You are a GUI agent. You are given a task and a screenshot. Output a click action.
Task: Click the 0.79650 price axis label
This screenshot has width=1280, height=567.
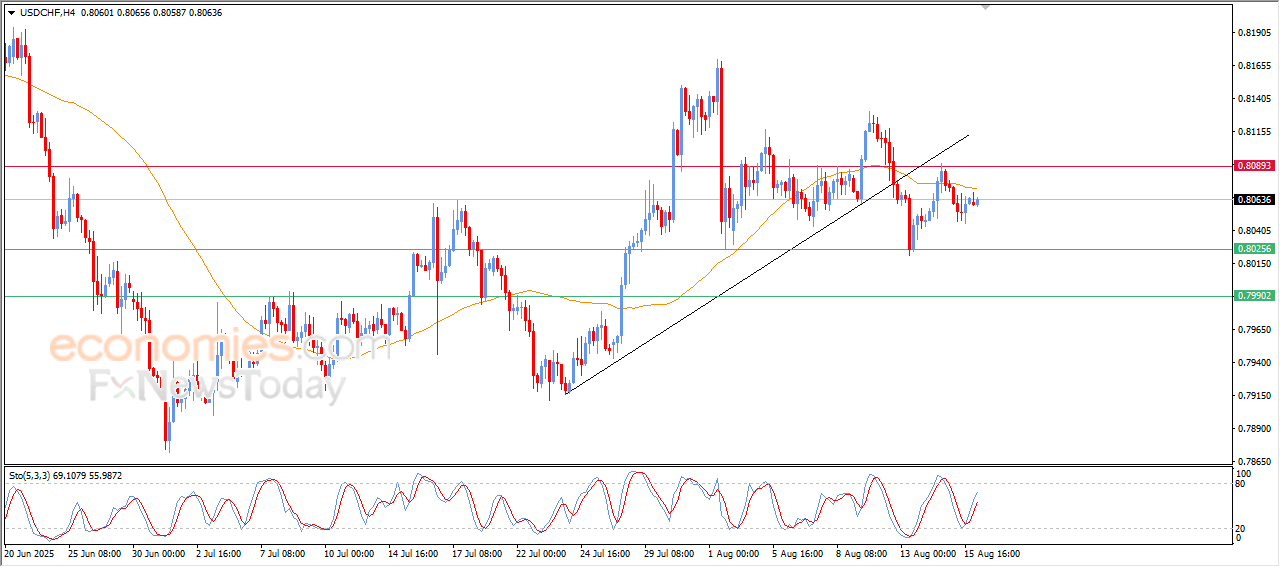coord(1254,329)
